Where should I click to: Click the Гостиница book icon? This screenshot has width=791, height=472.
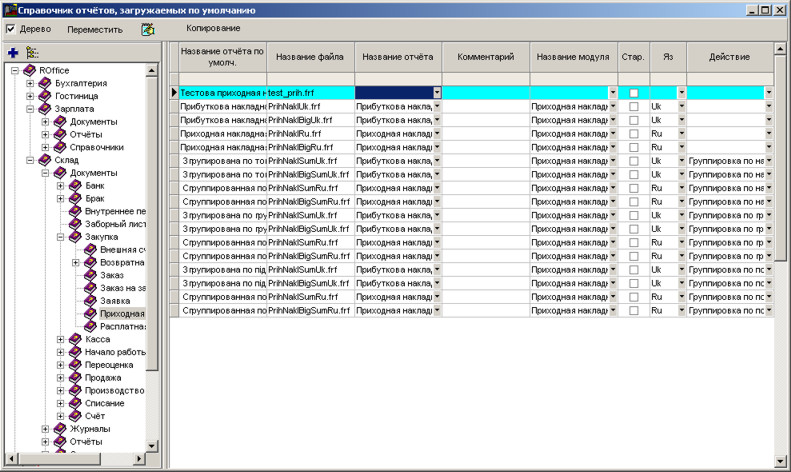(x=44, y=96)
